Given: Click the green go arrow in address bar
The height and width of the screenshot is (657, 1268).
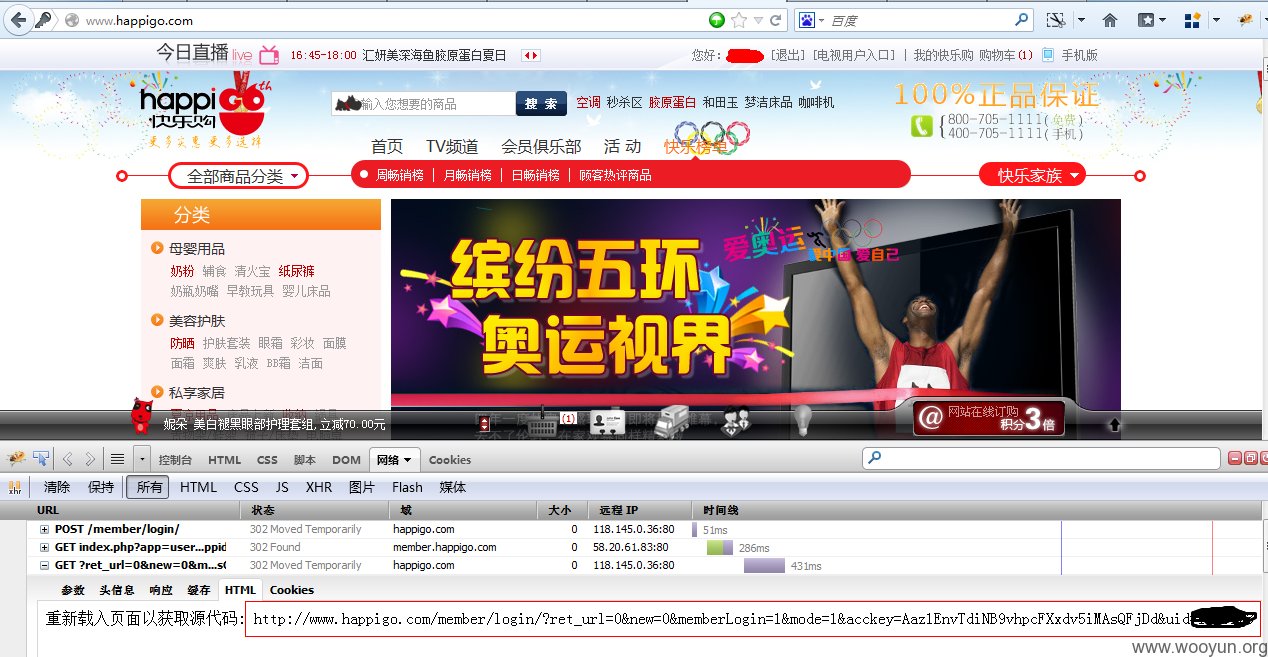Looking at the screenshot, I should (x=717, y=20).
